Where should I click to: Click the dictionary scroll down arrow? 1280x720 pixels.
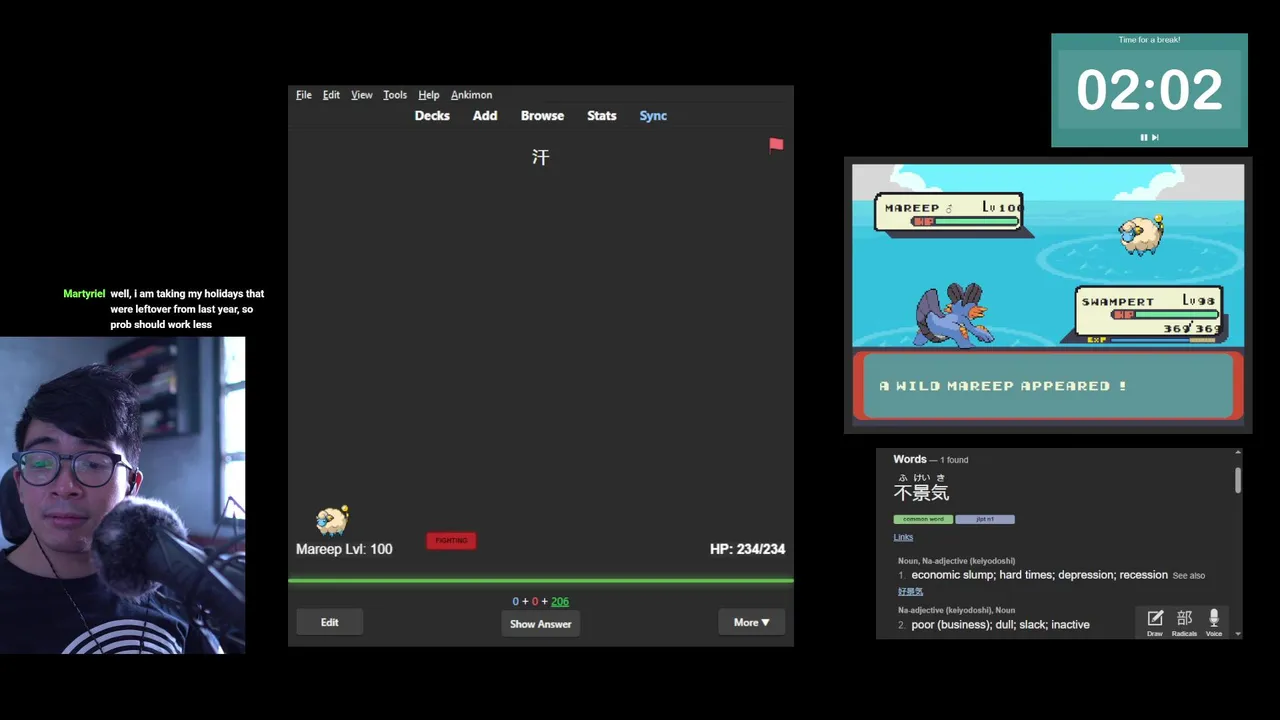[1238, 633]
